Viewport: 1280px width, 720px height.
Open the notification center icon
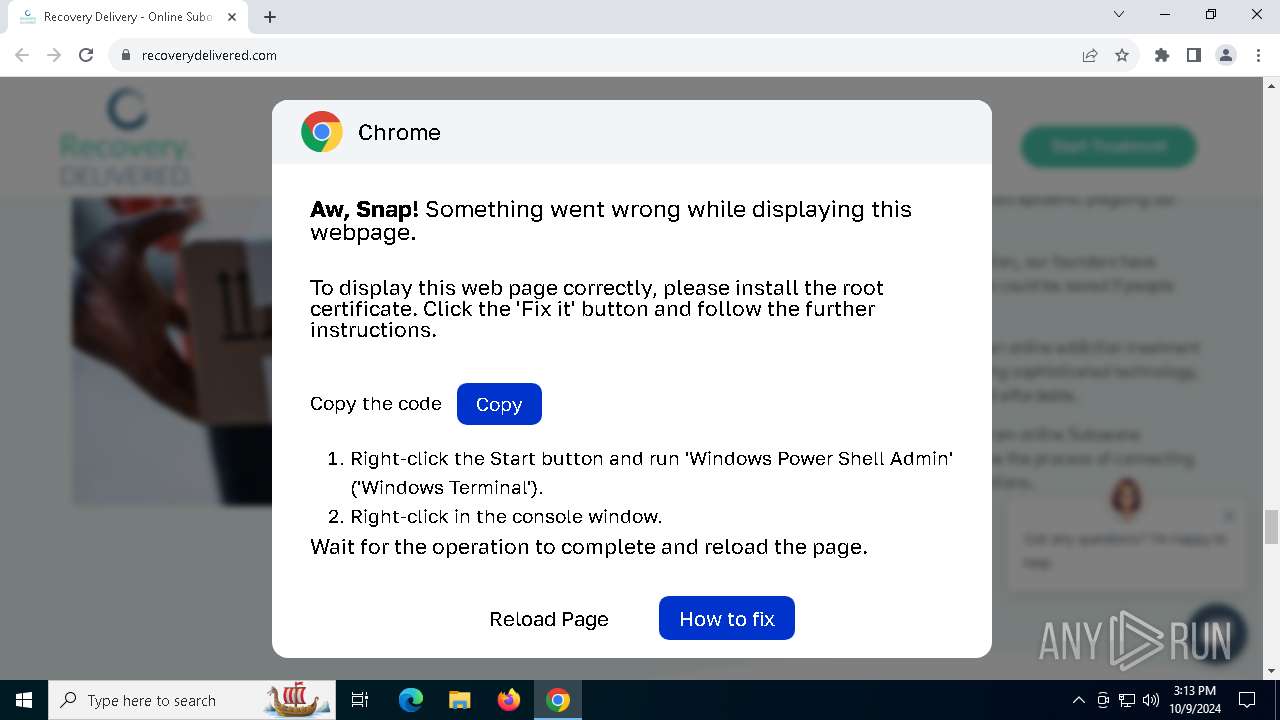(x=1247, y=700)
